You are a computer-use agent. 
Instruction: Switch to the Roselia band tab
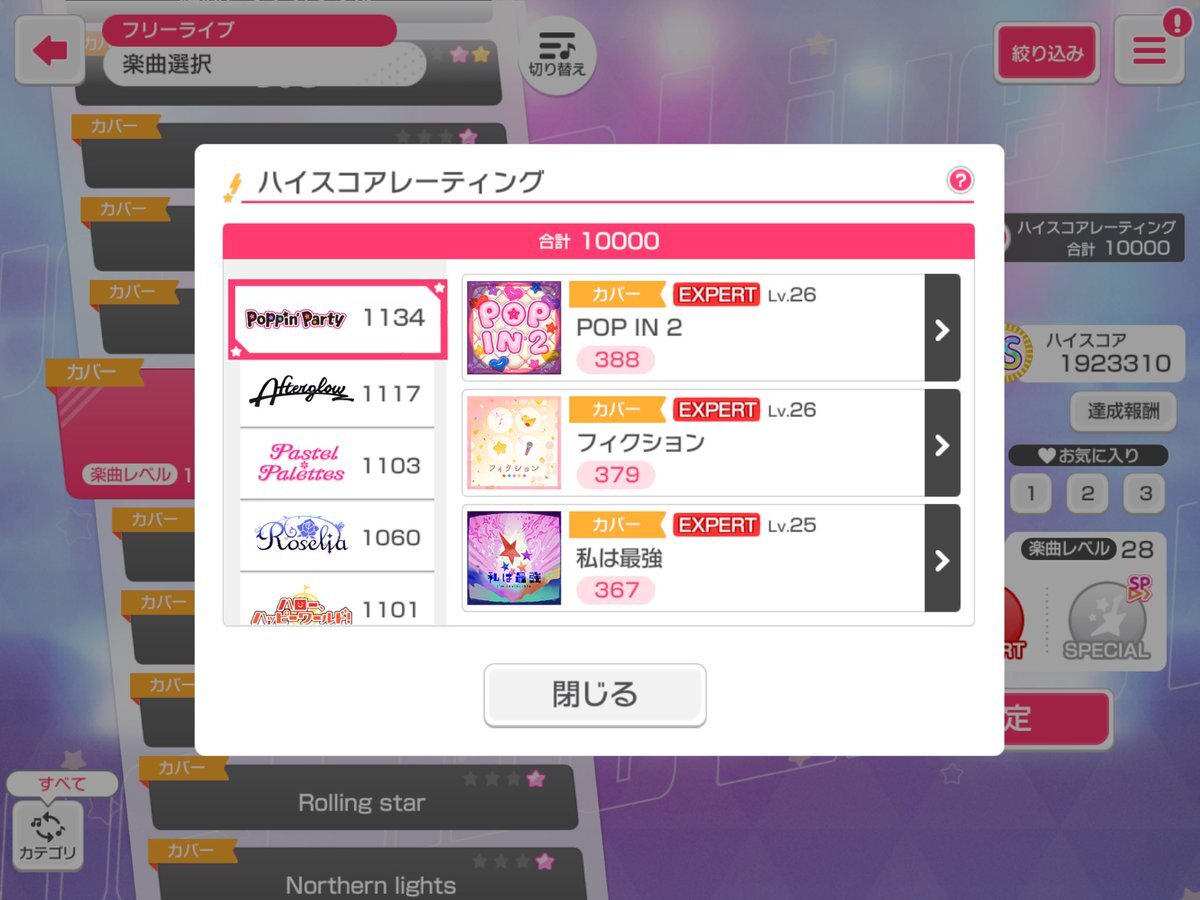tap(337, 537)
